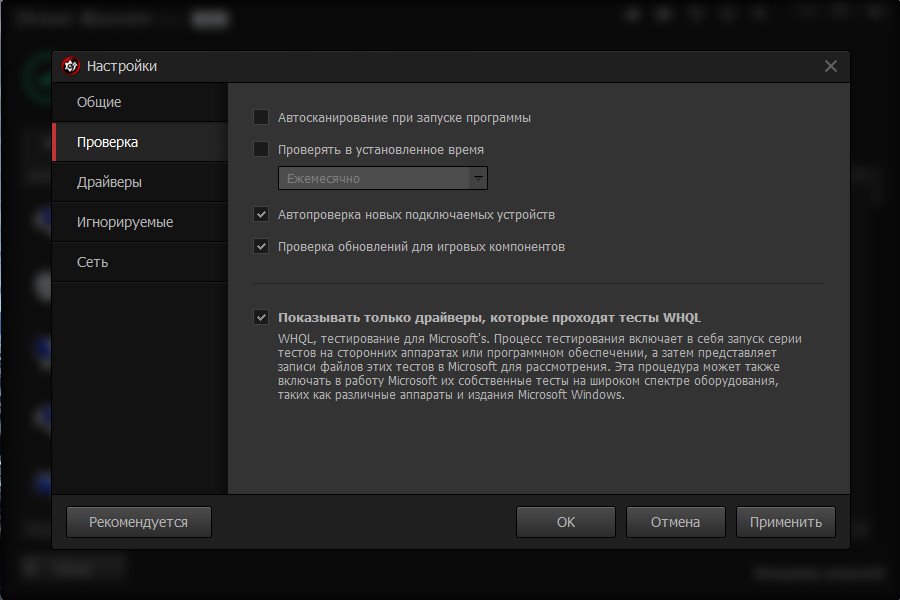Image resolution: width=900 pixels, height=600 pixels.
Task: Open the Игнорируемые tab
Action: coord(139,222)
